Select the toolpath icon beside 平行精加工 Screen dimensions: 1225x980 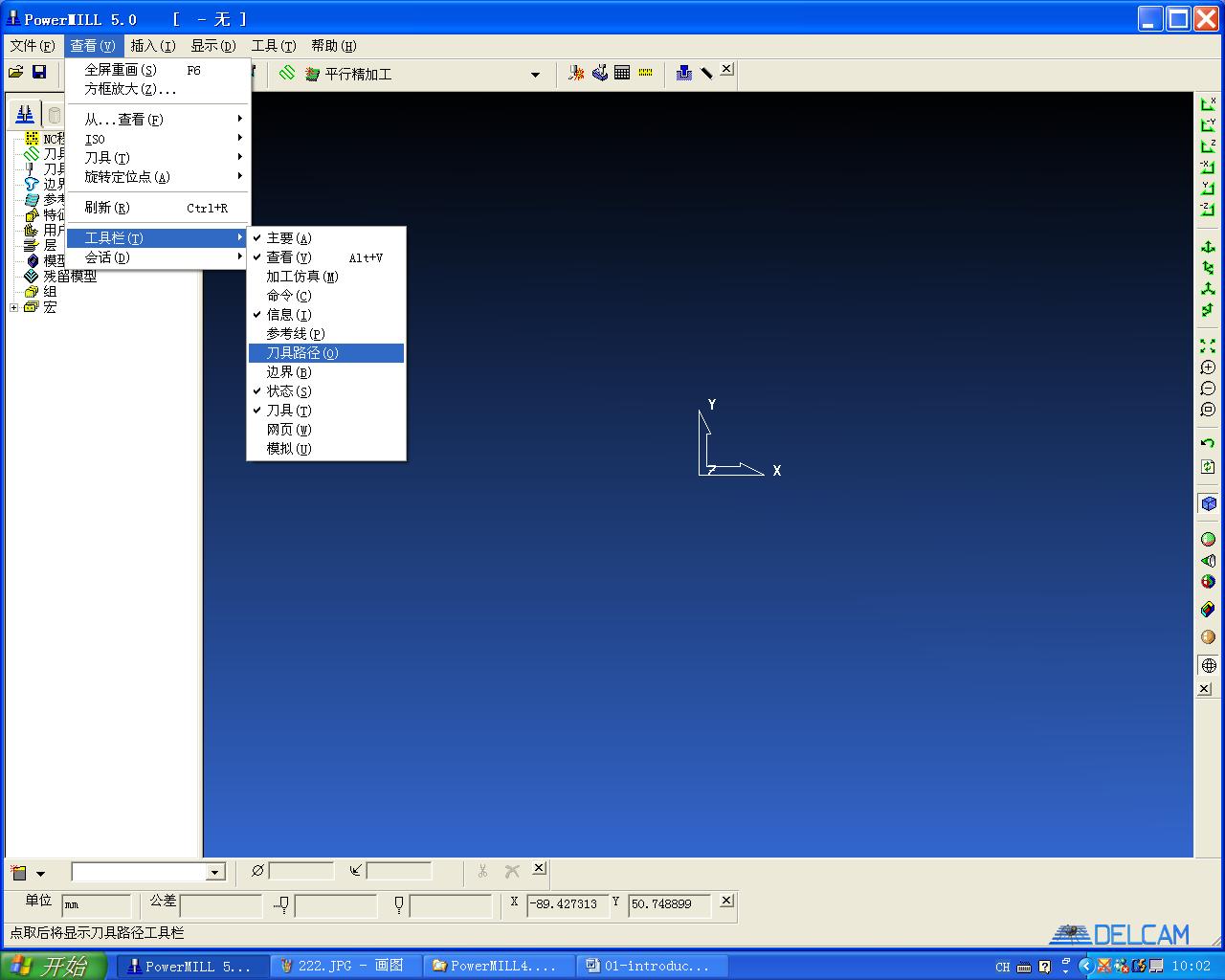(287, 73)
